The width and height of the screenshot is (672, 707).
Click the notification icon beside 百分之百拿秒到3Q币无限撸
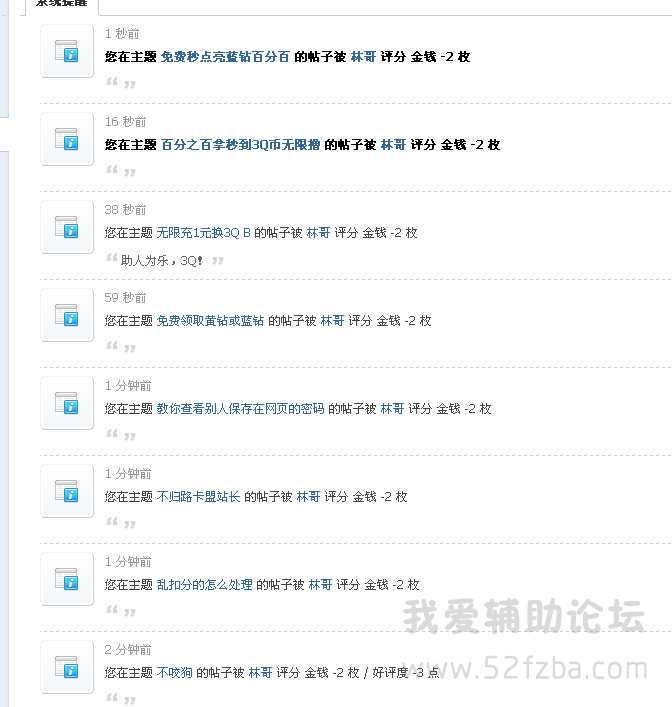coord(67,139)
